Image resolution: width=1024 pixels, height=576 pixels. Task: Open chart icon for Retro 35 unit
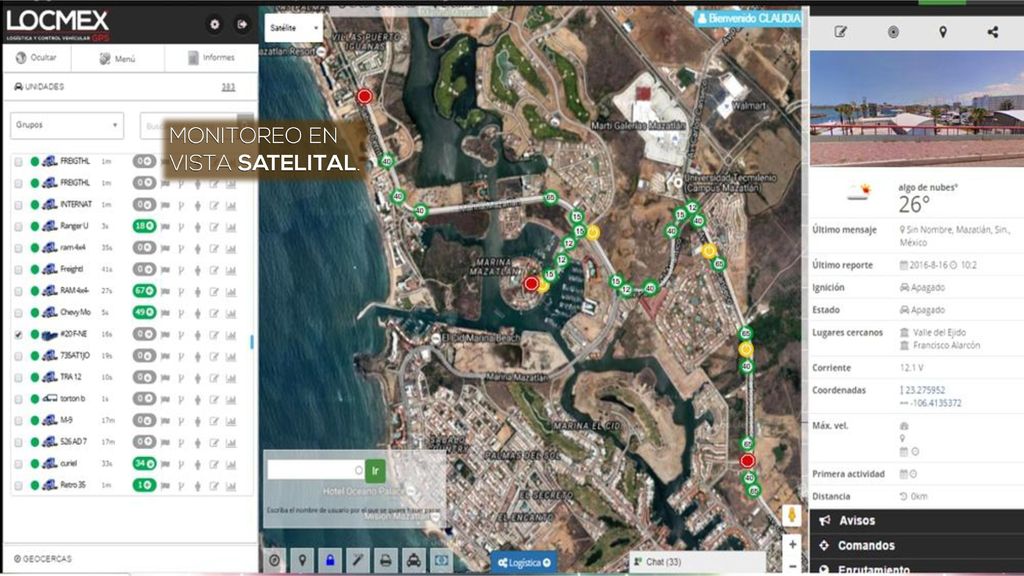(x=231, y=485)
